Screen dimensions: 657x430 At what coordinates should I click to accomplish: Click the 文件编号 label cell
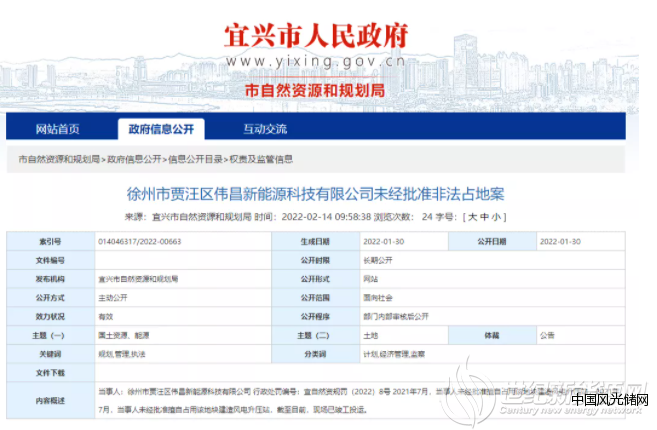pyautogui.click(x=51, y=260)
